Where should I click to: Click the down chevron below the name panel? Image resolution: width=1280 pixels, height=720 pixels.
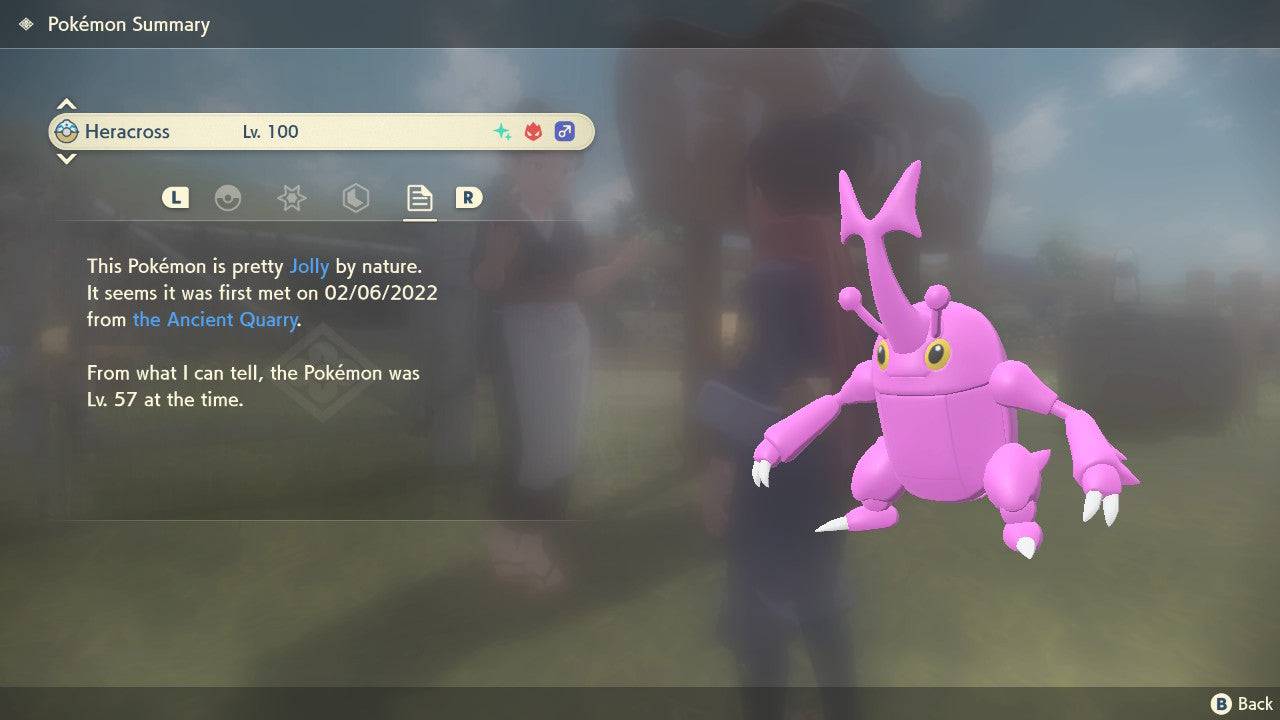pyautogui.click(x=66, y=160)
